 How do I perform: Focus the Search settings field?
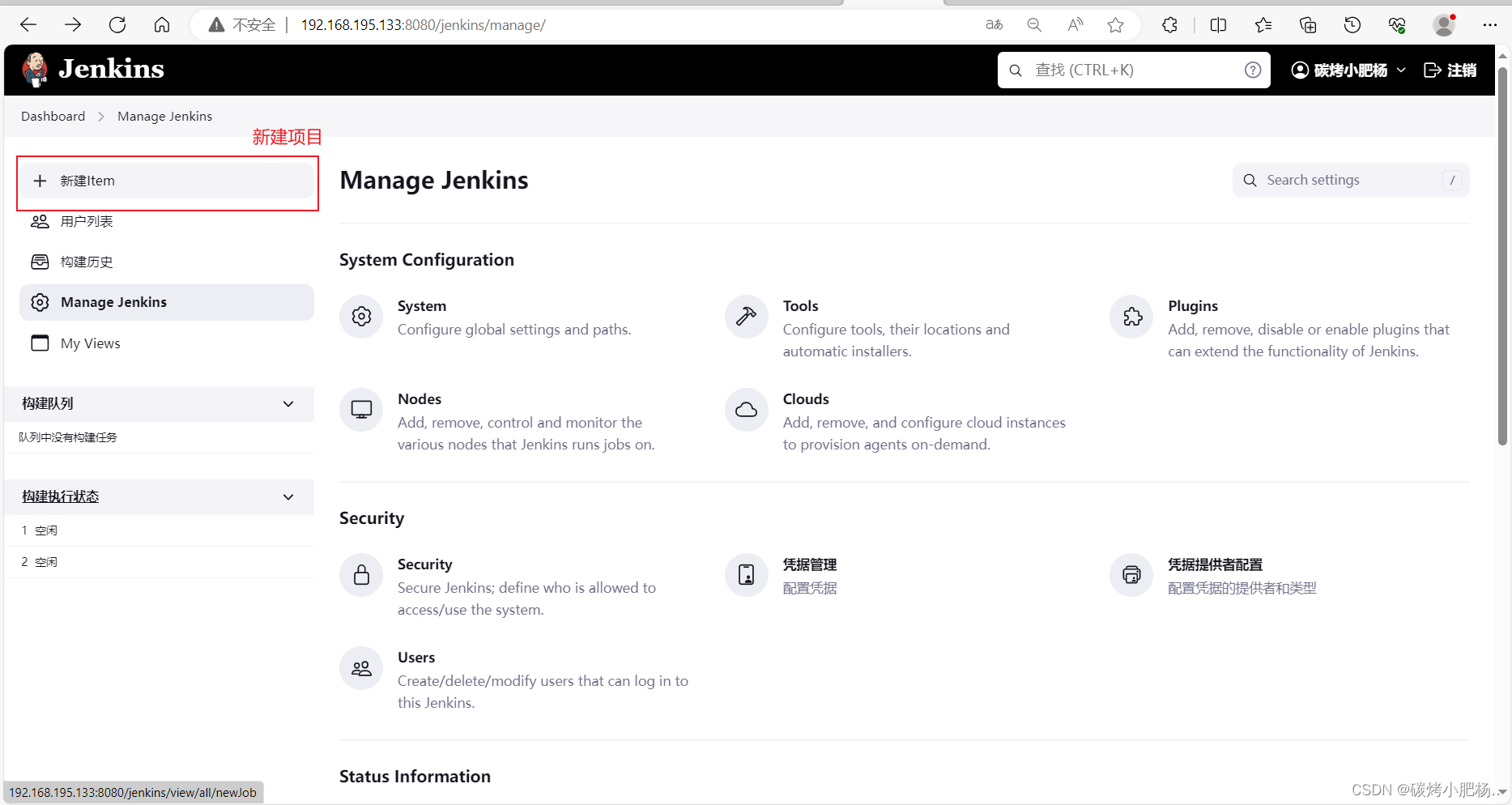(1350, 180)
